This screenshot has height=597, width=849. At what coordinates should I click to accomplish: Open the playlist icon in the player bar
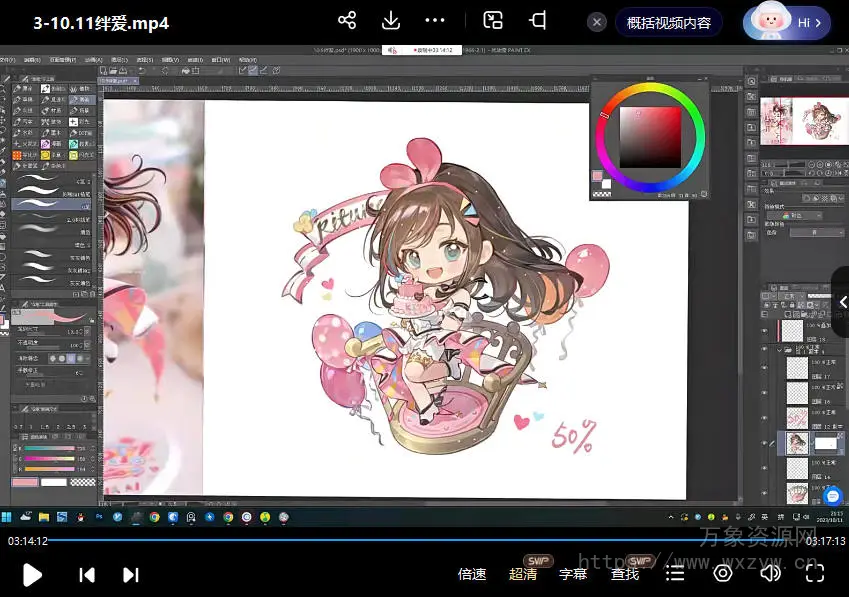[x=676, y=573]
